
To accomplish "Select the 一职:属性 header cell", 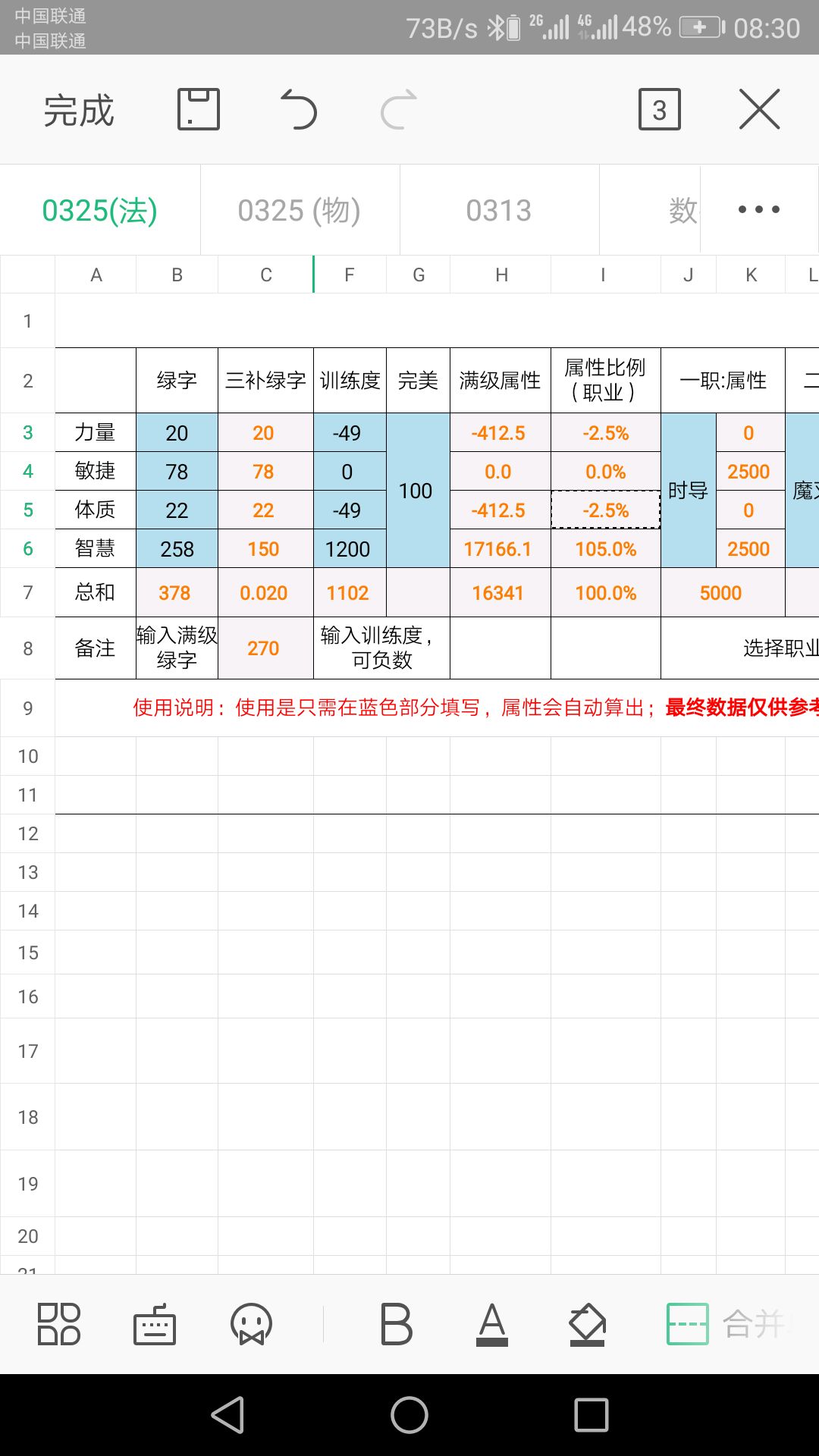I will [723, 381].
